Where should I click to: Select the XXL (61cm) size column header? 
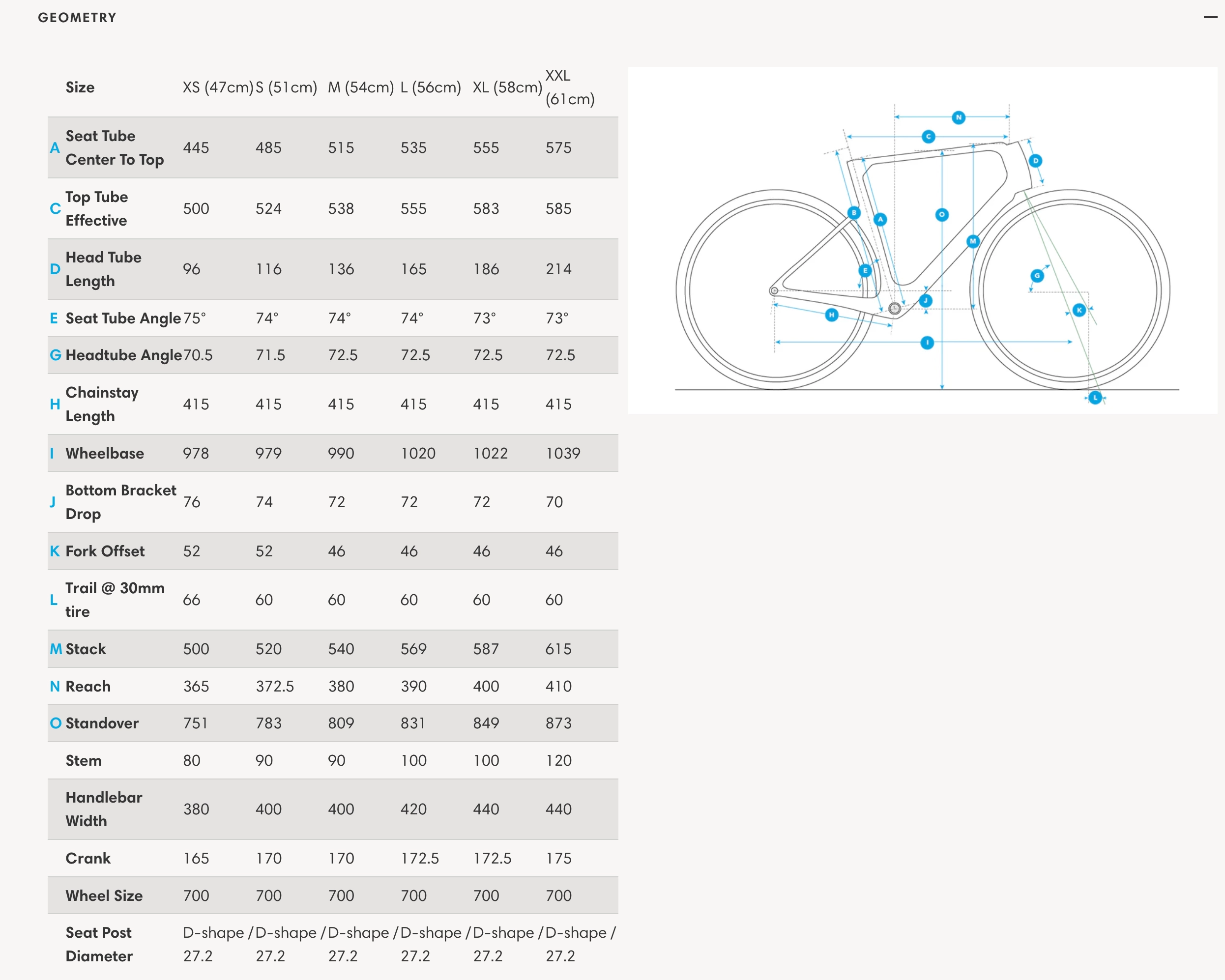click(x=570, y=87)
